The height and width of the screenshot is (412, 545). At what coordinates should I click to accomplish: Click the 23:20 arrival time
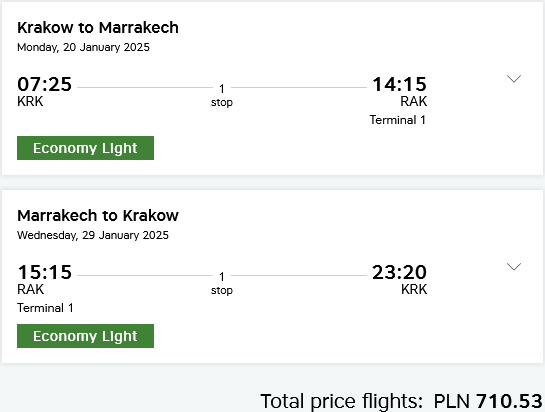tap(399, 272)
